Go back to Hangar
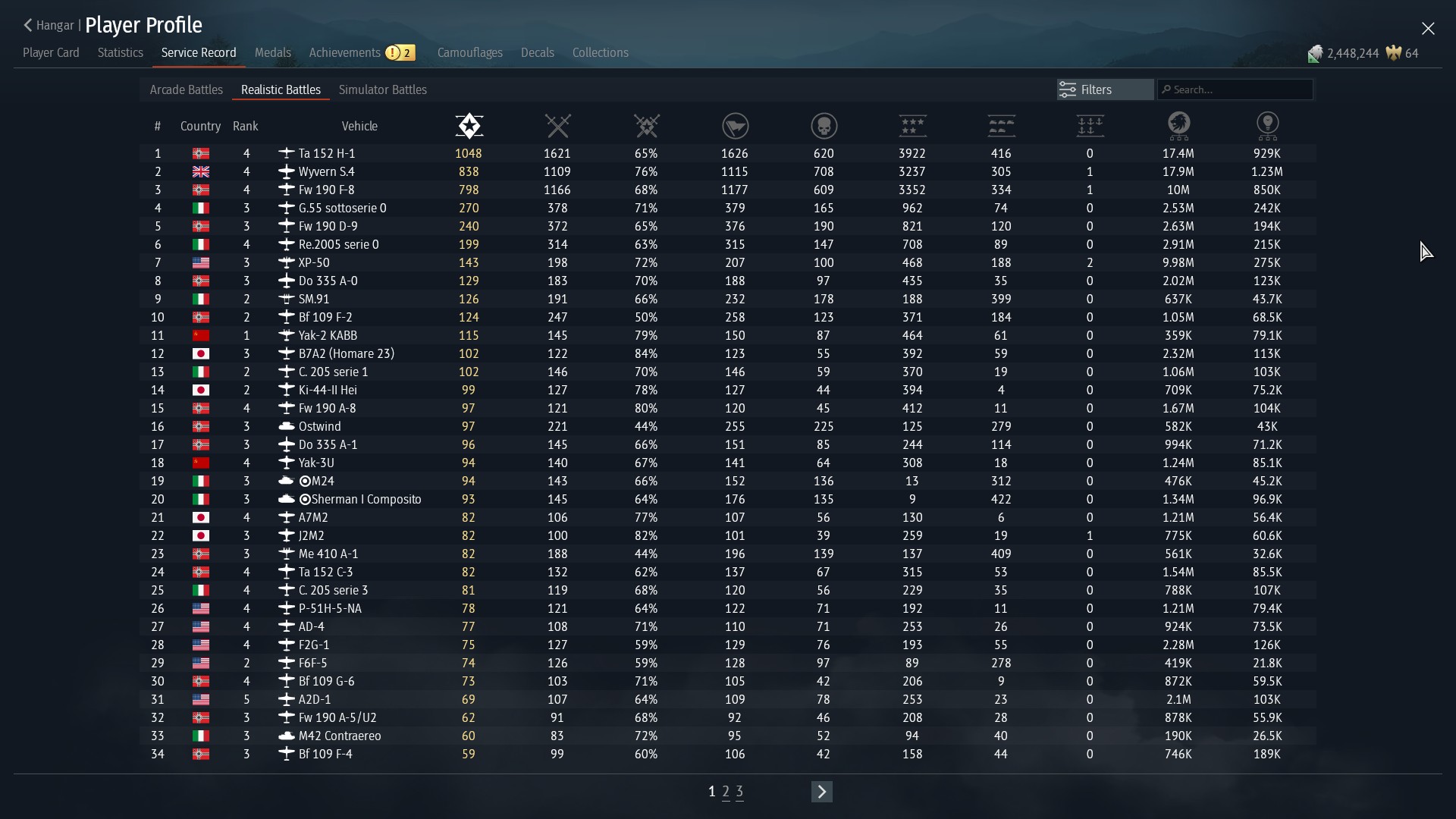The height and width of the screenshot is (819, 1456). point(49,26)
